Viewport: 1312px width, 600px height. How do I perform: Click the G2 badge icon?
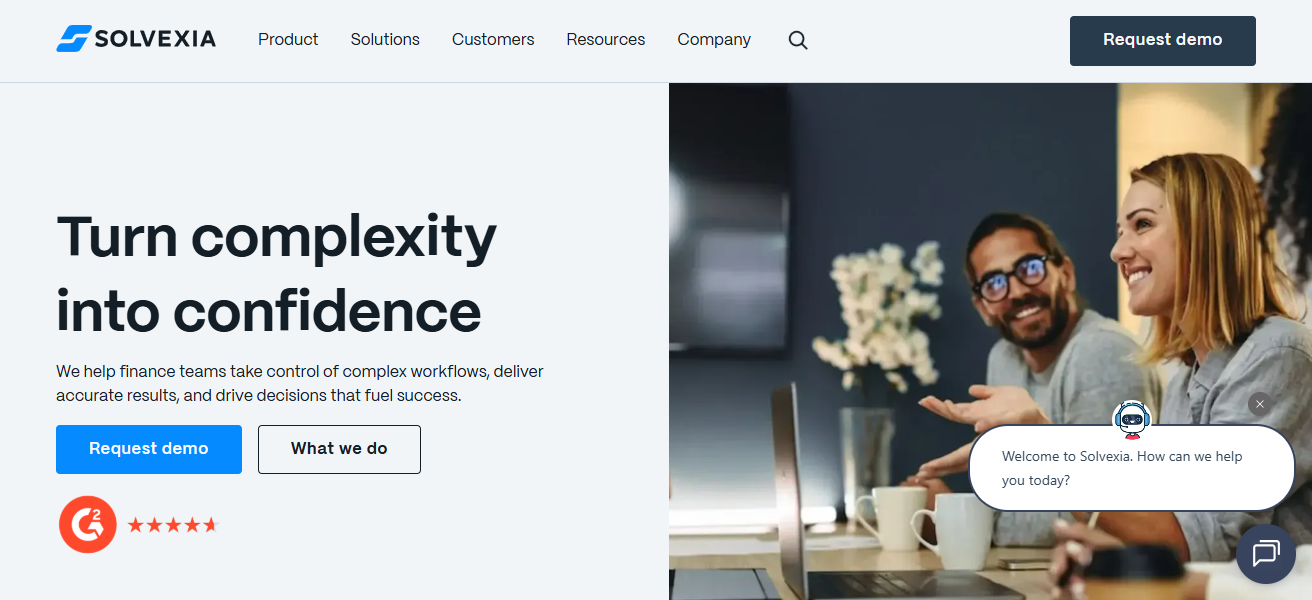point(88,524)
